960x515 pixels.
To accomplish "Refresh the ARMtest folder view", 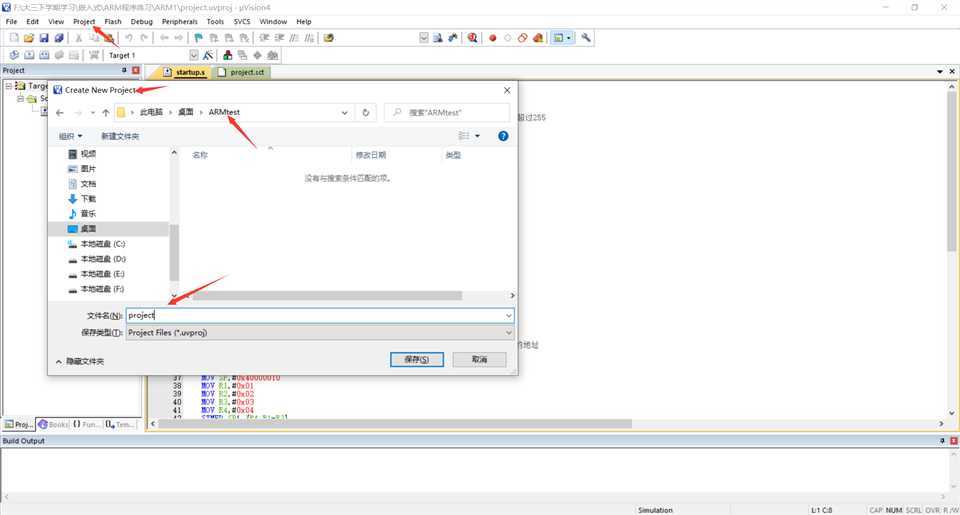I will (366, 113).
